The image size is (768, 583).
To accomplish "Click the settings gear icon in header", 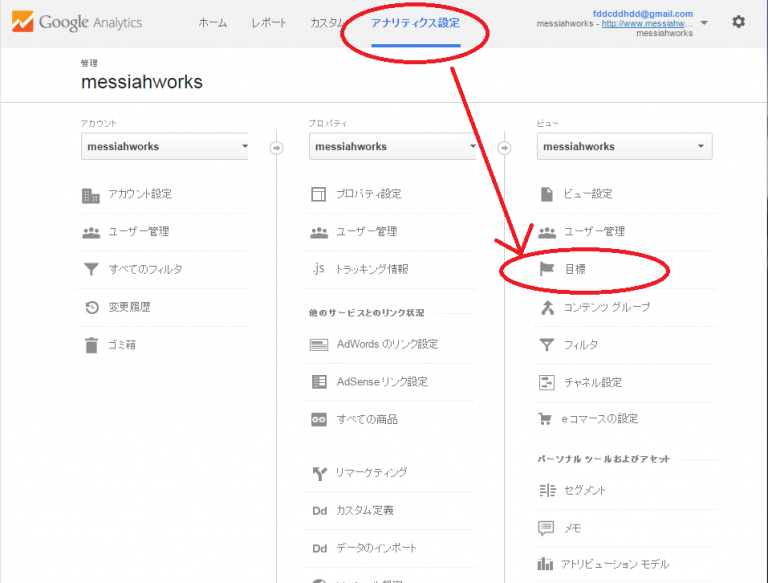I will point(738,21).
